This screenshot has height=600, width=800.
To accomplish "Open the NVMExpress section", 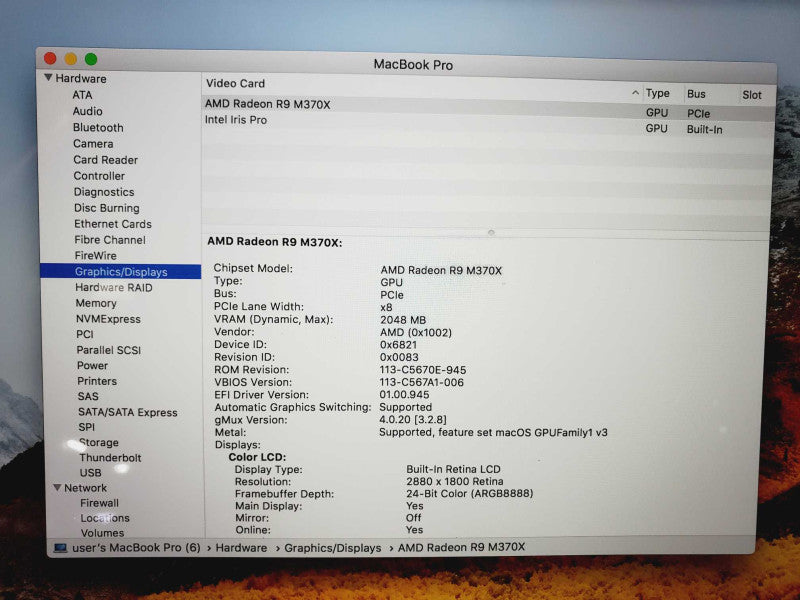I will [x=108, y=319].
